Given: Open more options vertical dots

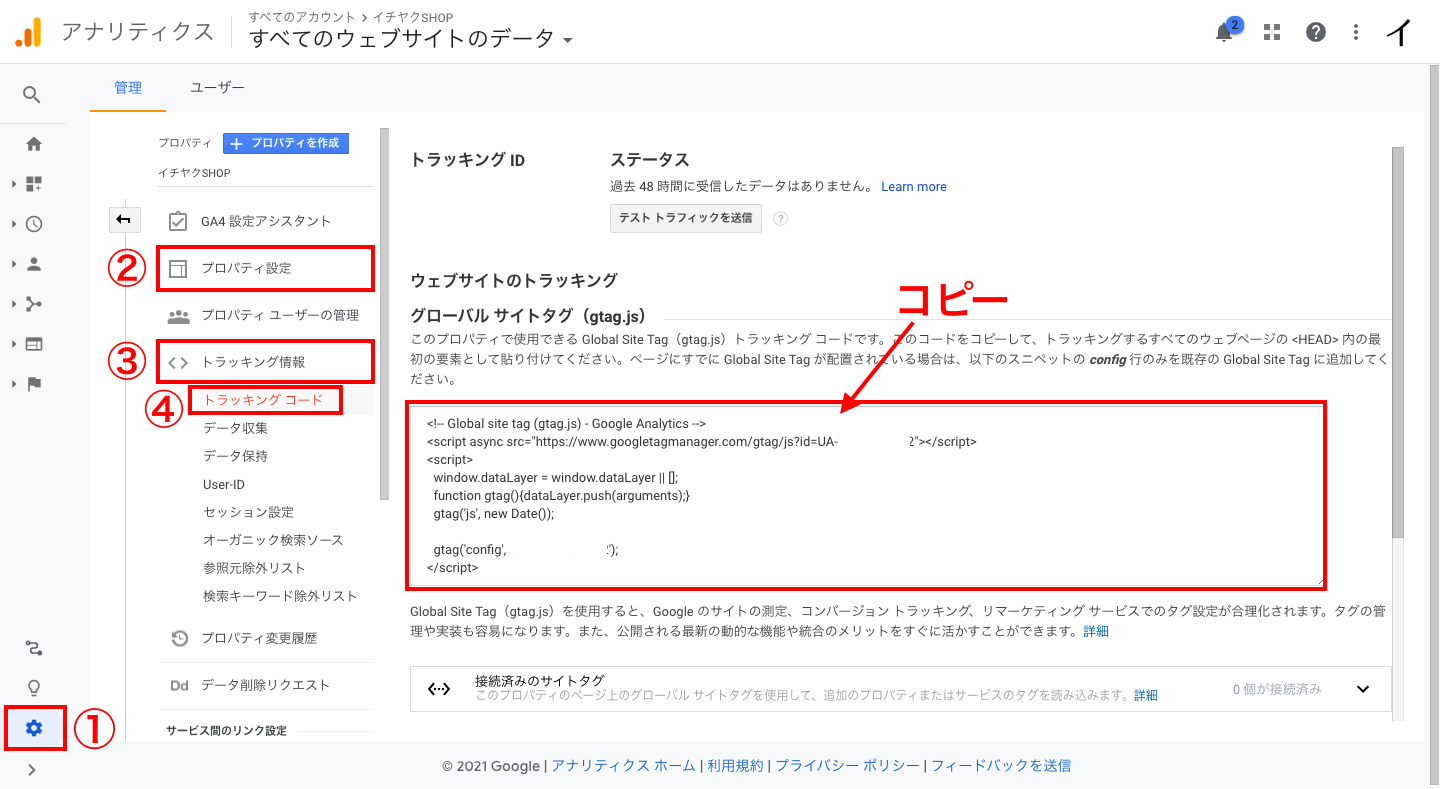Looking at the screenshot, I should pyautogui.click(x=1356, y=32).
